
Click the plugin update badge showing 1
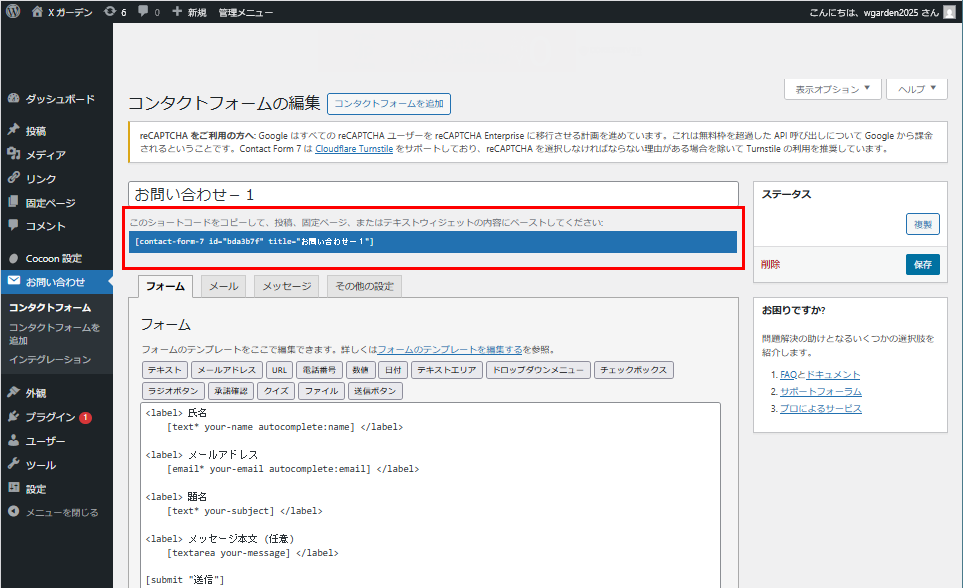(x=85, y=417)
